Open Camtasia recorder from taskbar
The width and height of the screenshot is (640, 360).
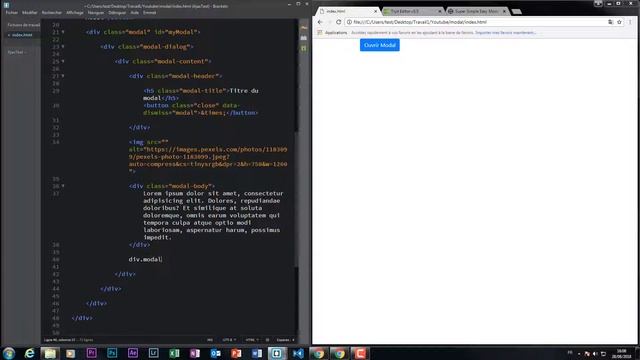point(360,353)
